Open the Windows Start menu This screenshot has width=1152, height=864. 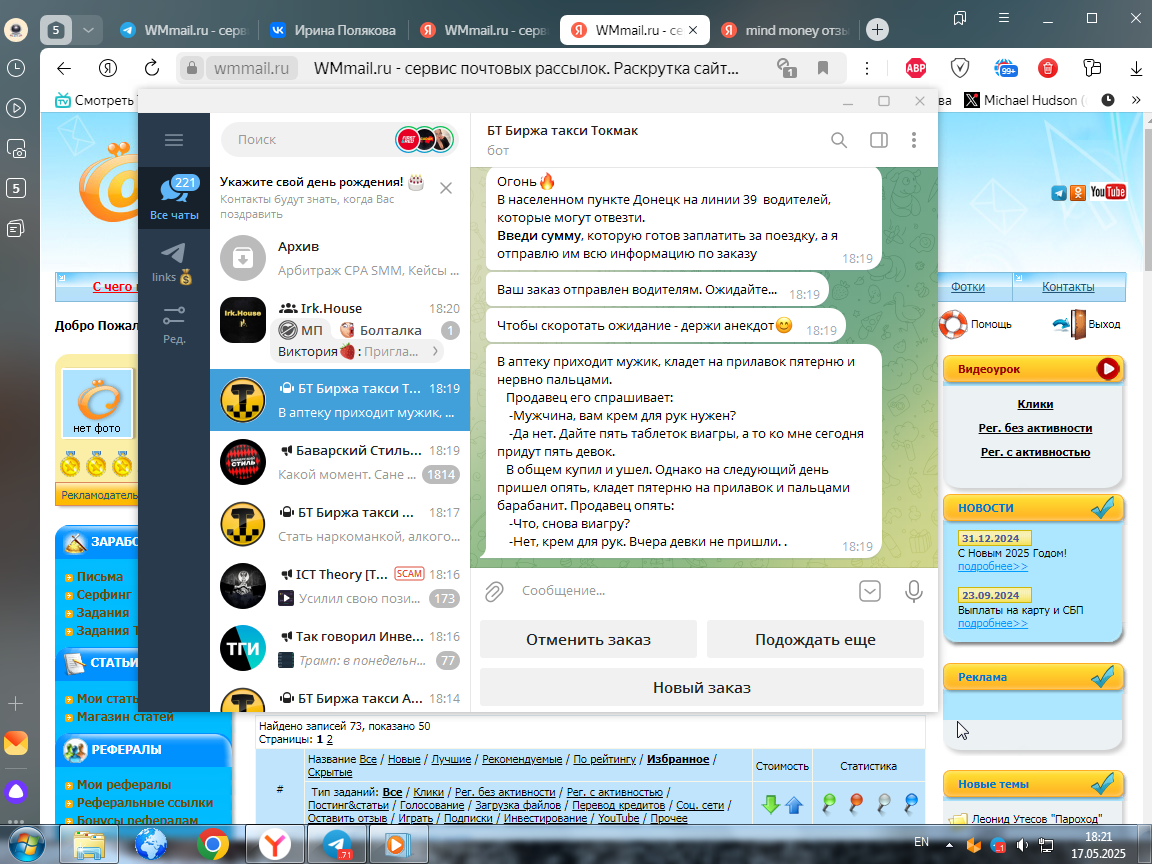tap(24, 845)
